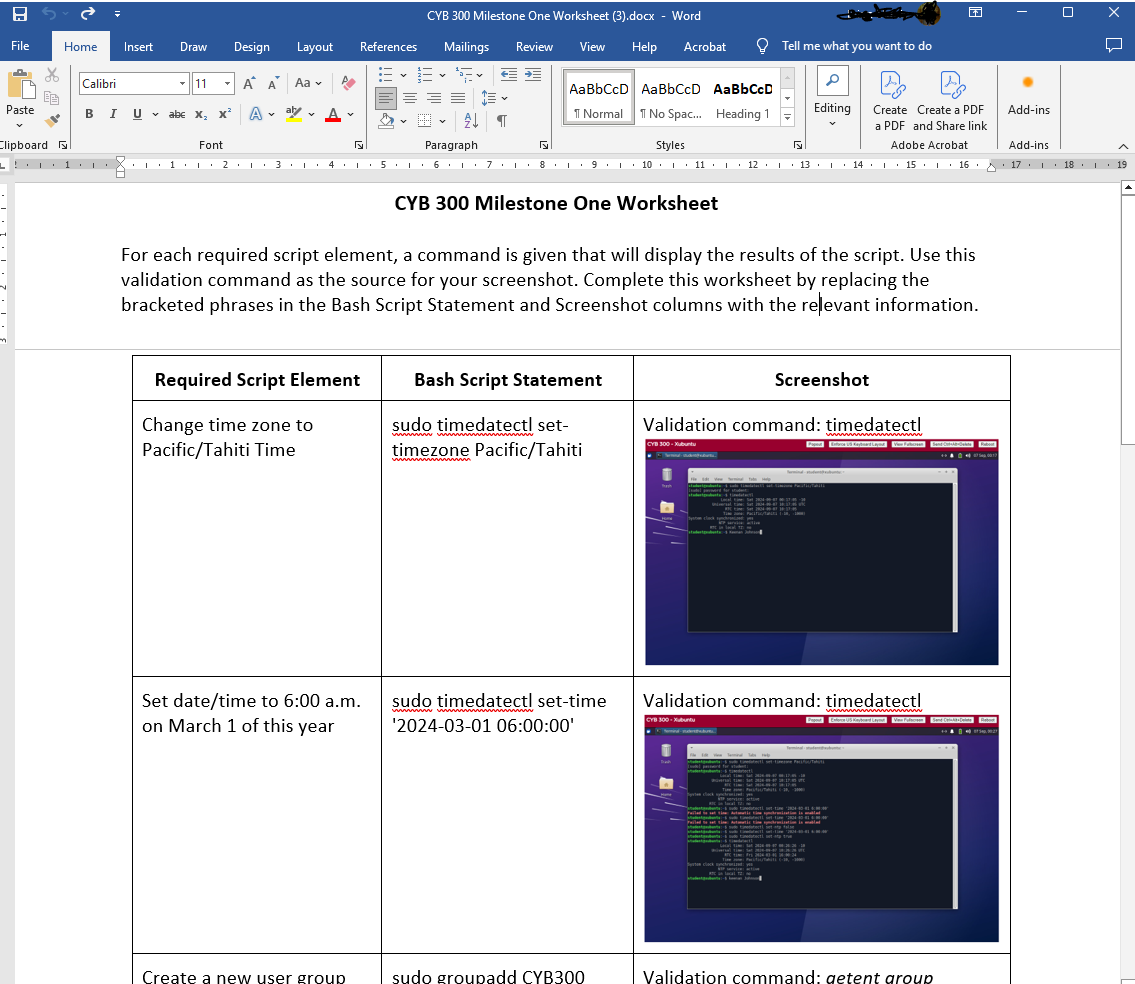
Task: Toggle Bold formatting
Action: [x=89, y=114]
